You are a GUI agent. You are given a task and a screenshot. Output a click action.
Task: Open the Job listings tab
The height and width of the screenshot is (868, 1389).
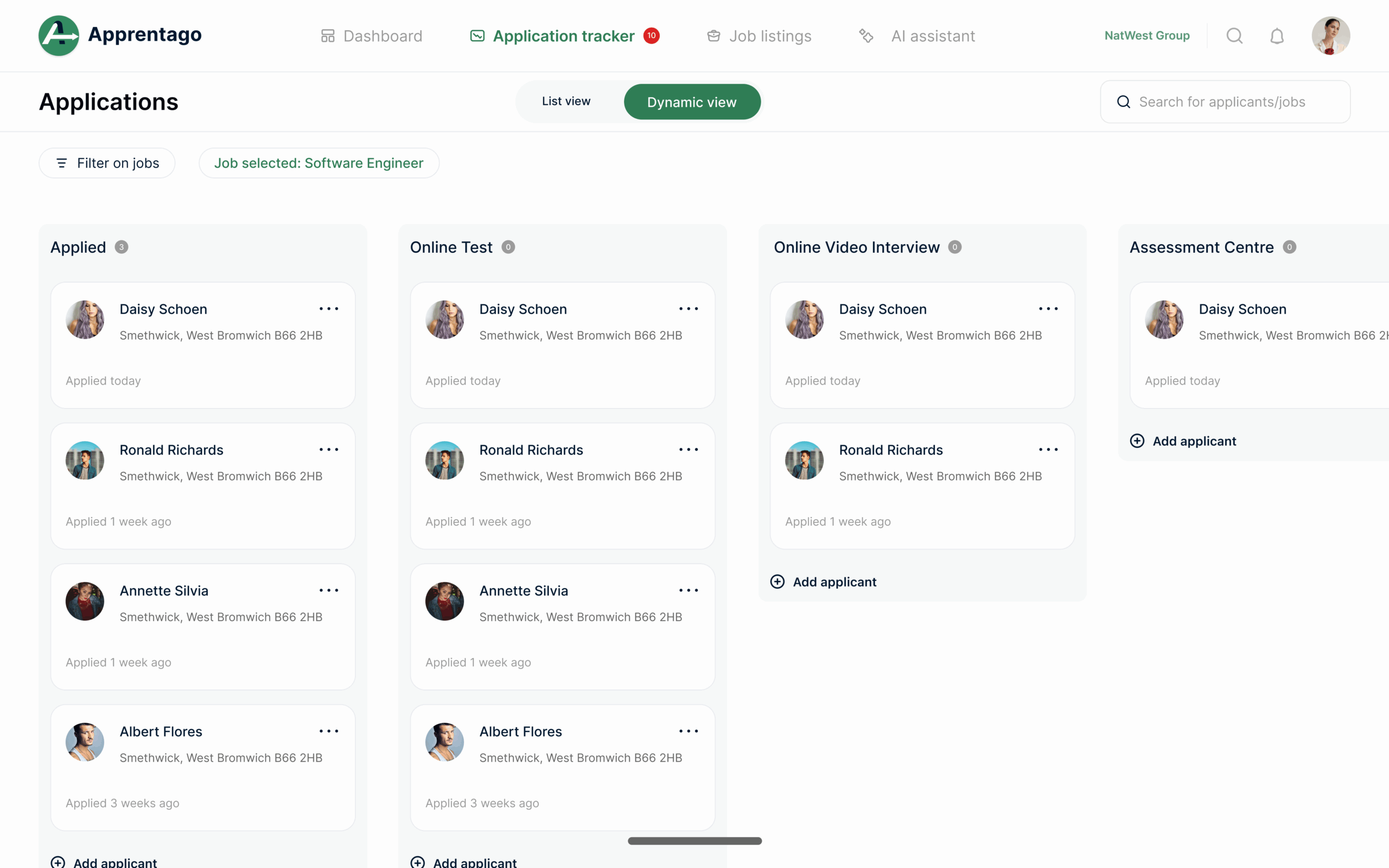click(759, 36)
